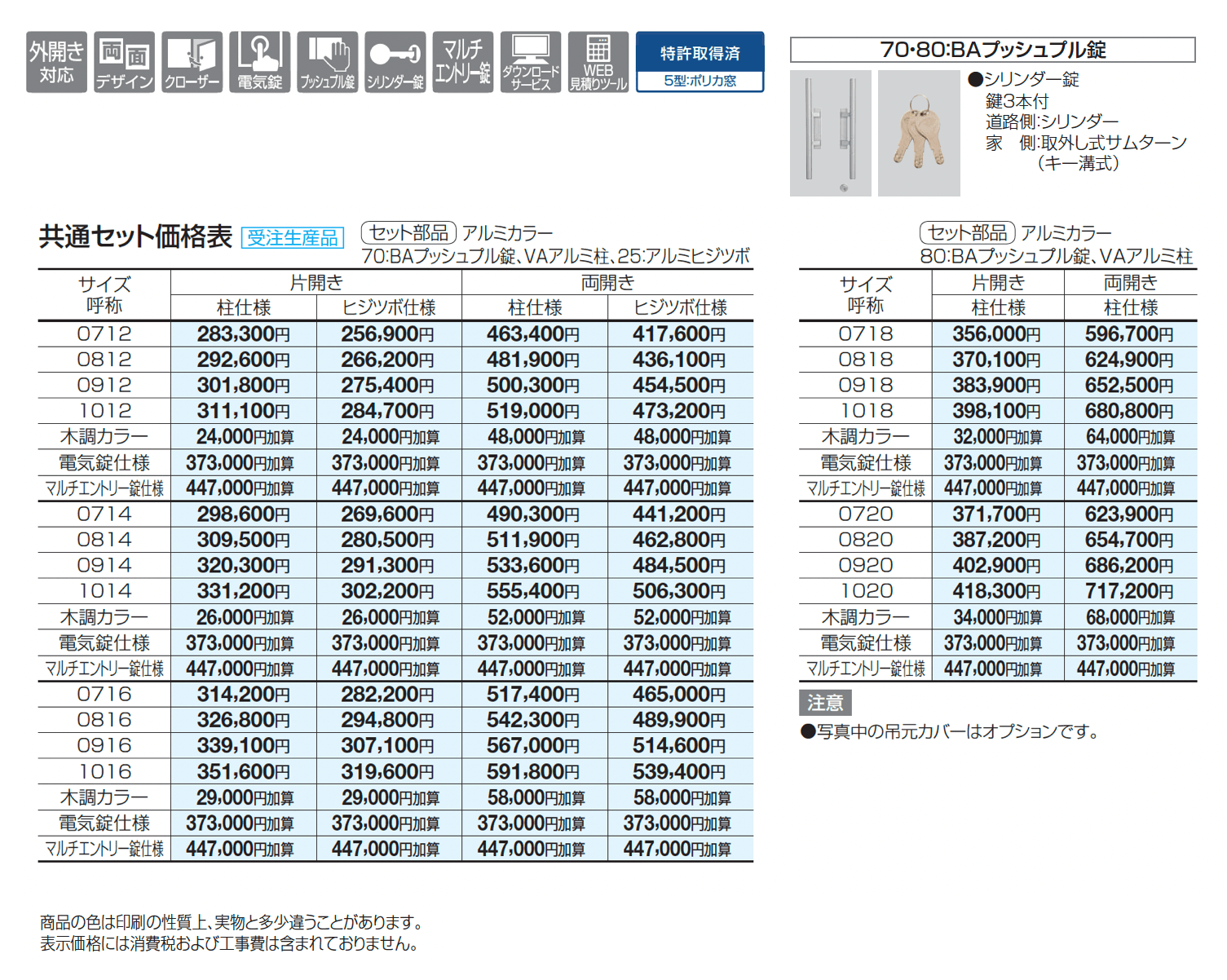Click the 電気錠 icon
The width and height of the screenshot is (1227, 980).
pyautogui.click(x=258, y=61)
